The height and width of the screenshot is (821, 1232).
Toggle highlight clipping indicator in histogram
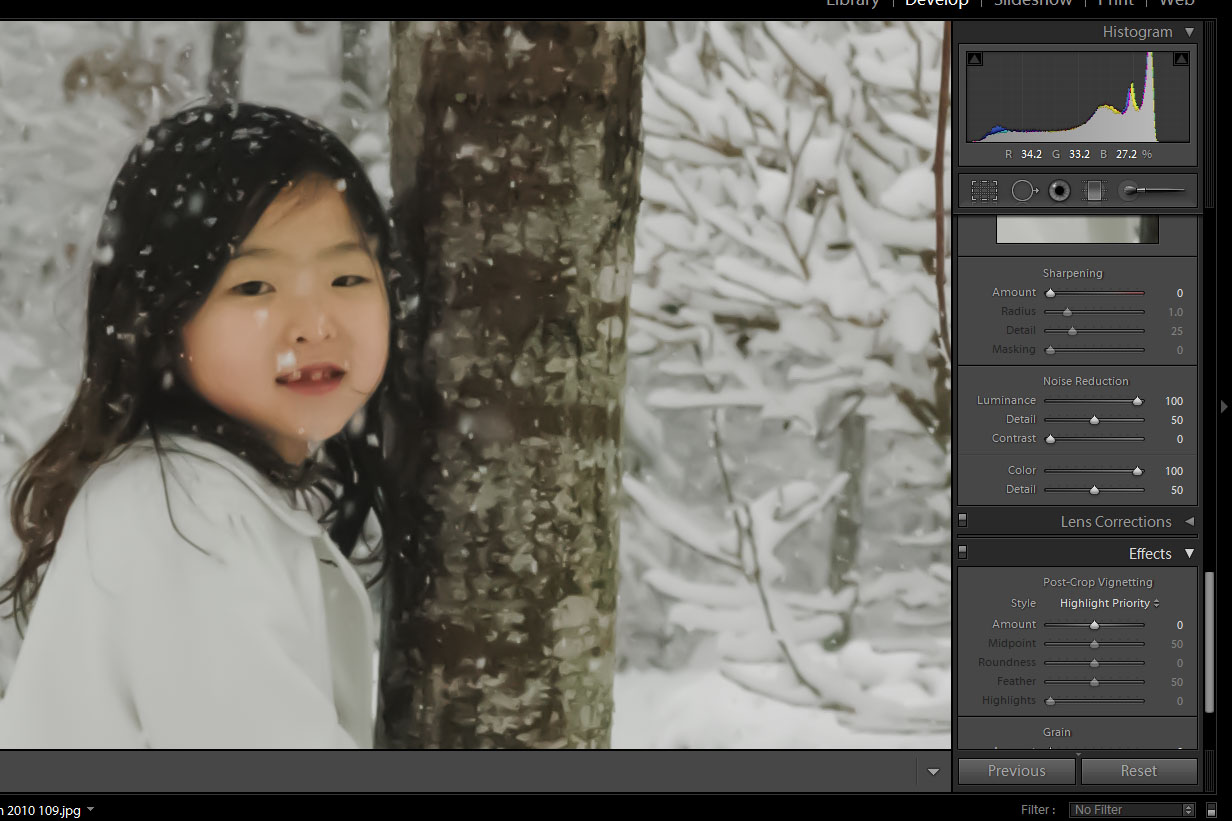coord(1180,59)
